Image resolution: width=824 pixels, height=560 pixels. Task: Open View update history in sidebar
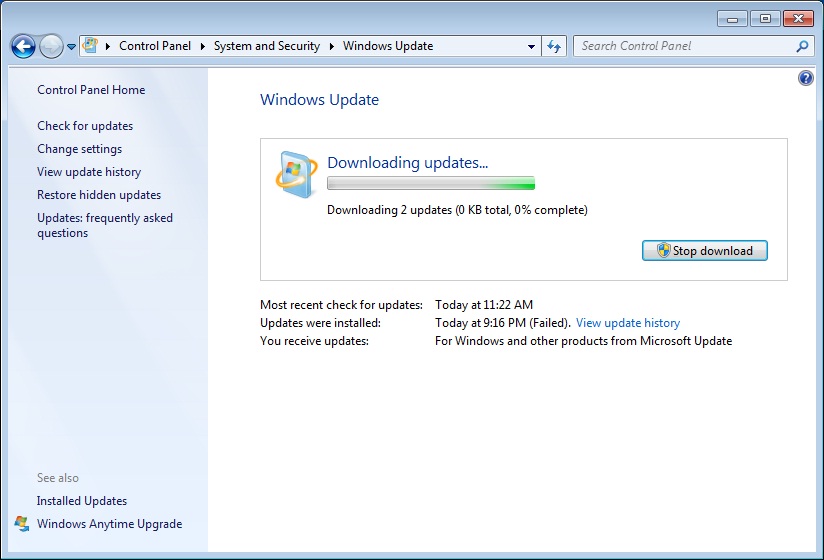point(89,172)
